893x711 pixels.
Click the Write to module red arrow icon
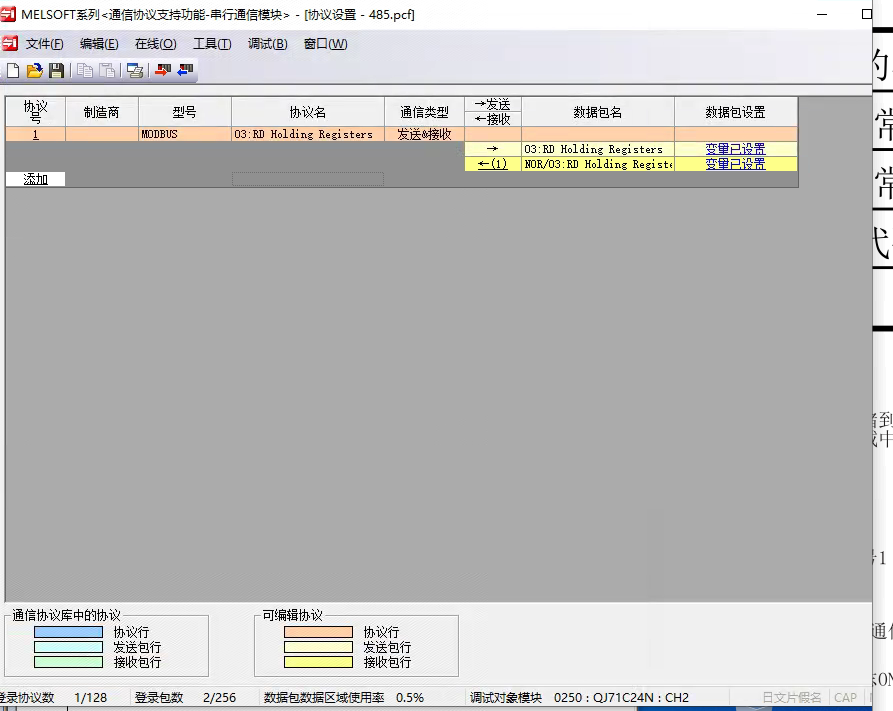(x=162, y=70)
